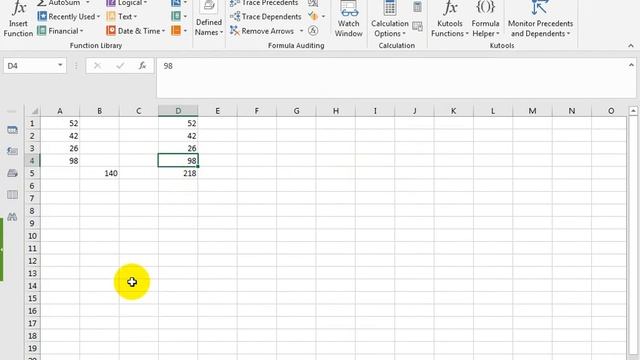Open the Math & Trig functions icon
The height and width of the screenshot is (360, 640).
click(x=179, y=17)
